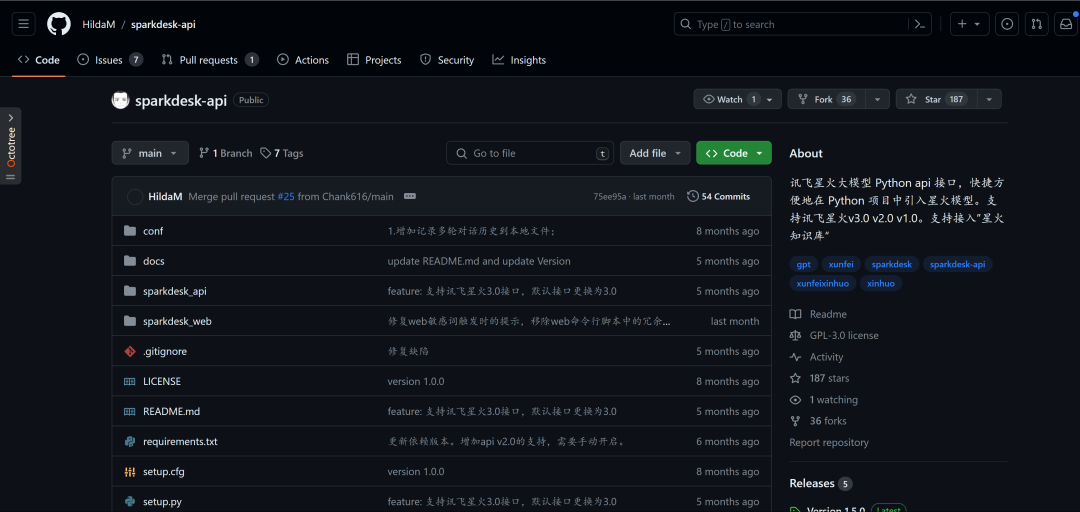The image size is (1080, 512).
Task: Select the xinhuo topic tag
Action: pos(881,283)
